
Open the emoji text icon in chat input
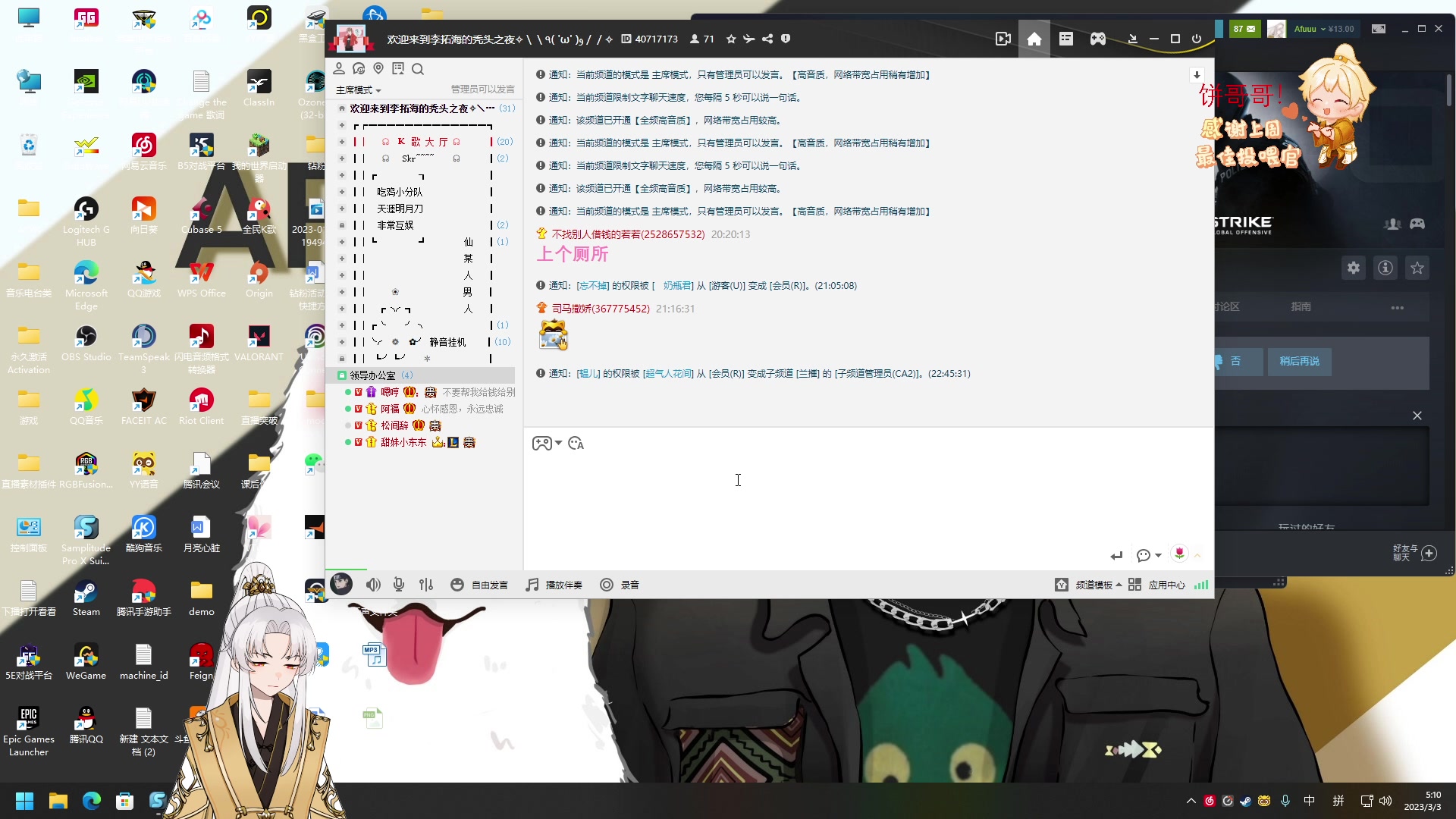pos(576,444)
